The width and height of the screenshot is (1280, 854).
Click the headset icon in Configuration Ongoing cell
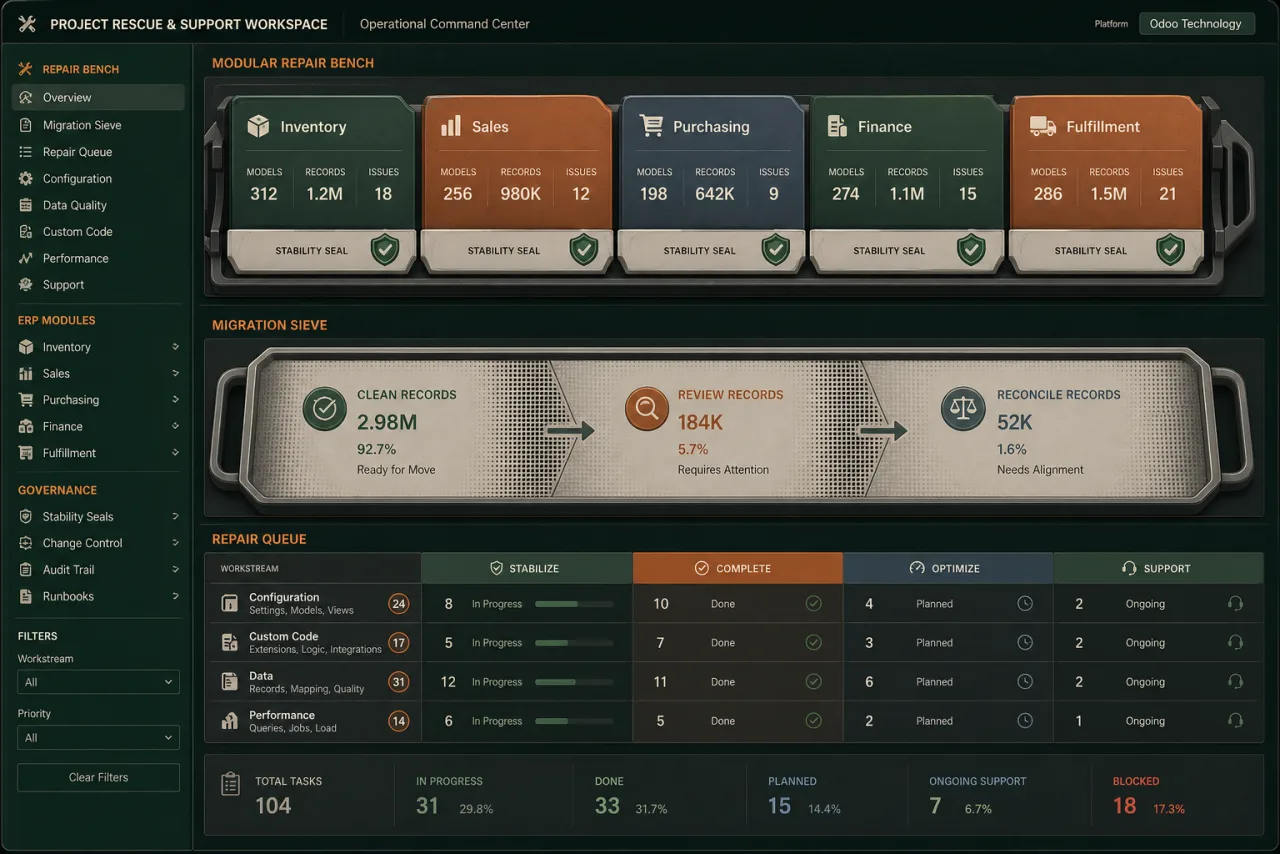click(1235, 603)
